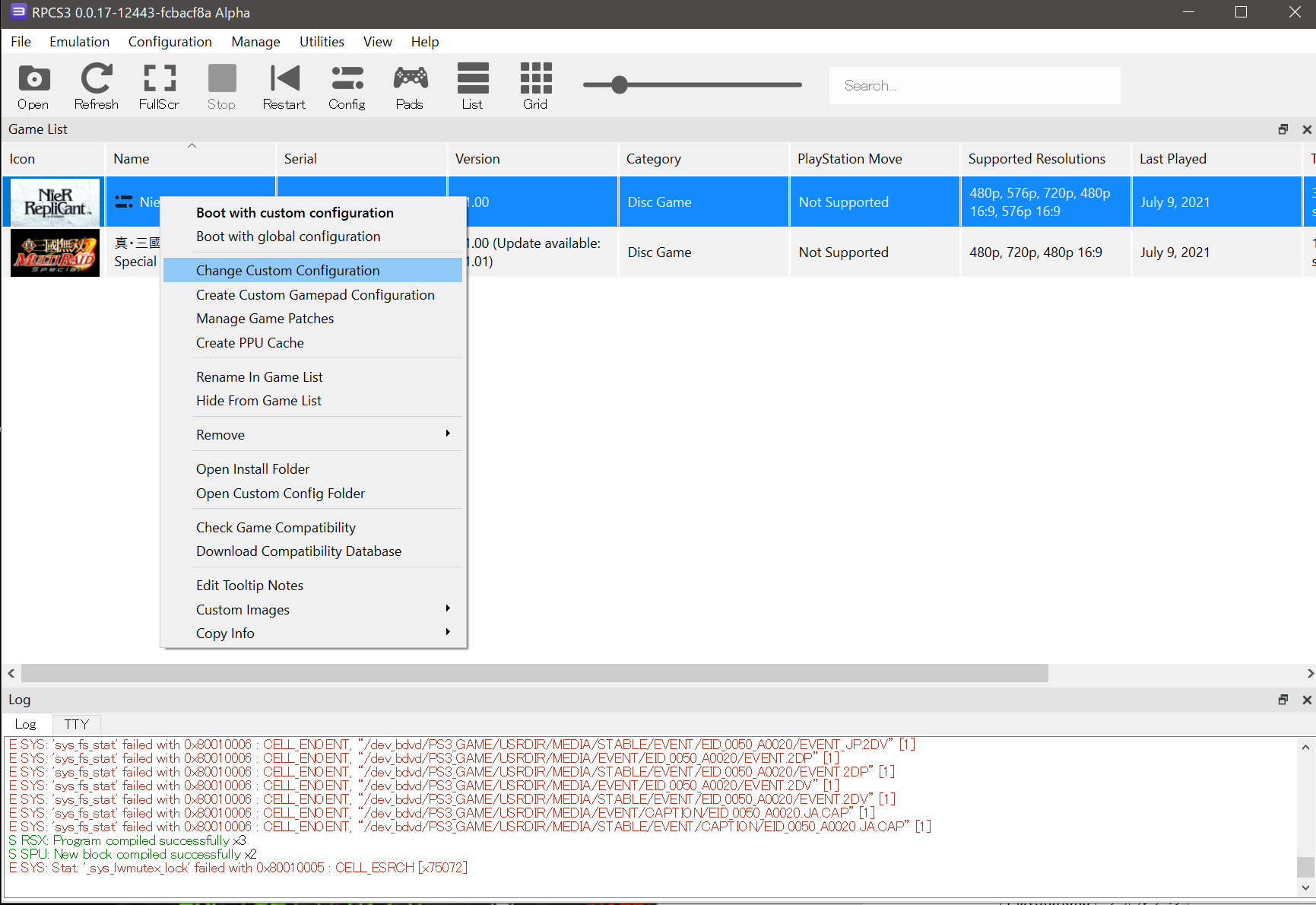The width and height of the screenshot is (1316, 905).
Task: Switch to the TTY tab
Action: (76, 725)
